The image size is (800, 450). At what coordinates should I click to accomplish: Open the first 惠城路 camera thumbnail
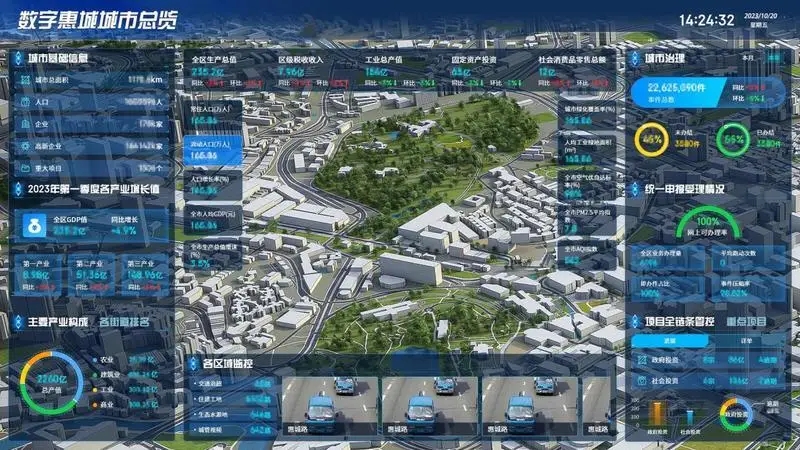click(x=328, y=405)
